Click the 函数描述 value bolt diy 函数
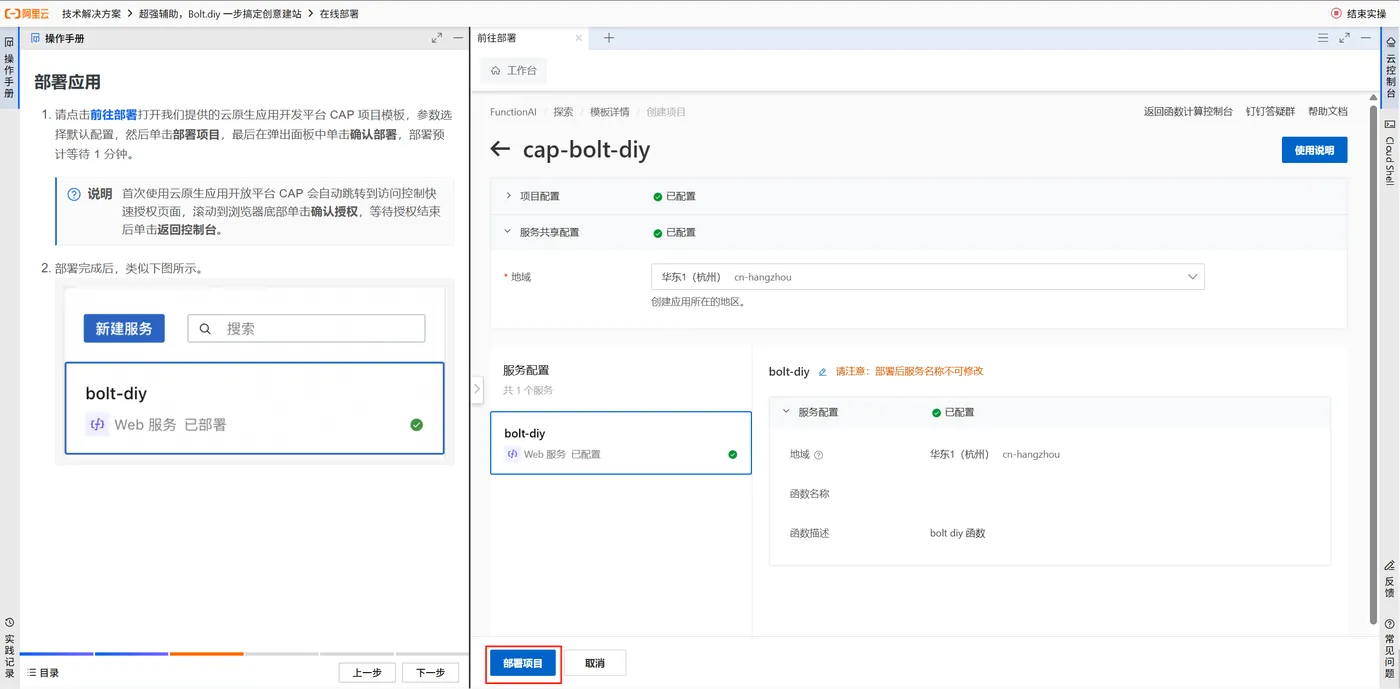 tap(957, 534)
